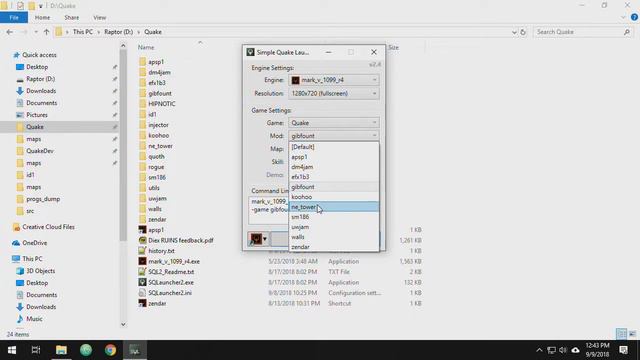640x360 pixels.
Task: Select the zendar shortcut file
Action: (x=157, y=303)
